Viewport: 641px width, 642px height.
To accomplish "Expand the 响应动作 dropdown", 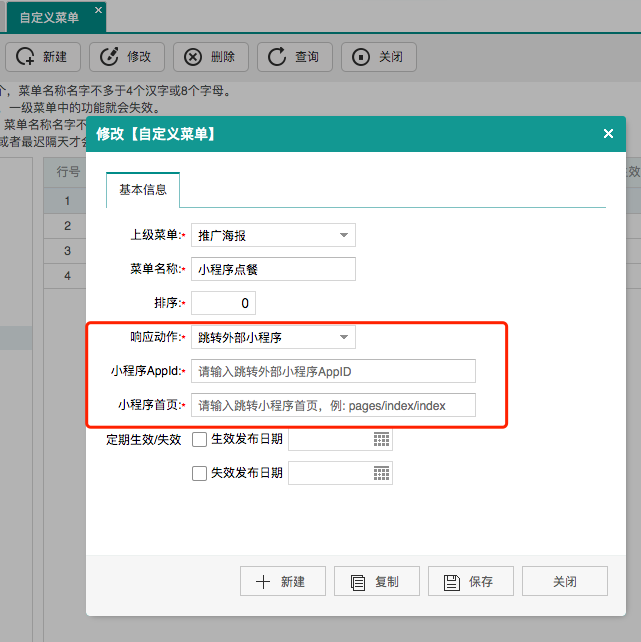I will 343,337.
